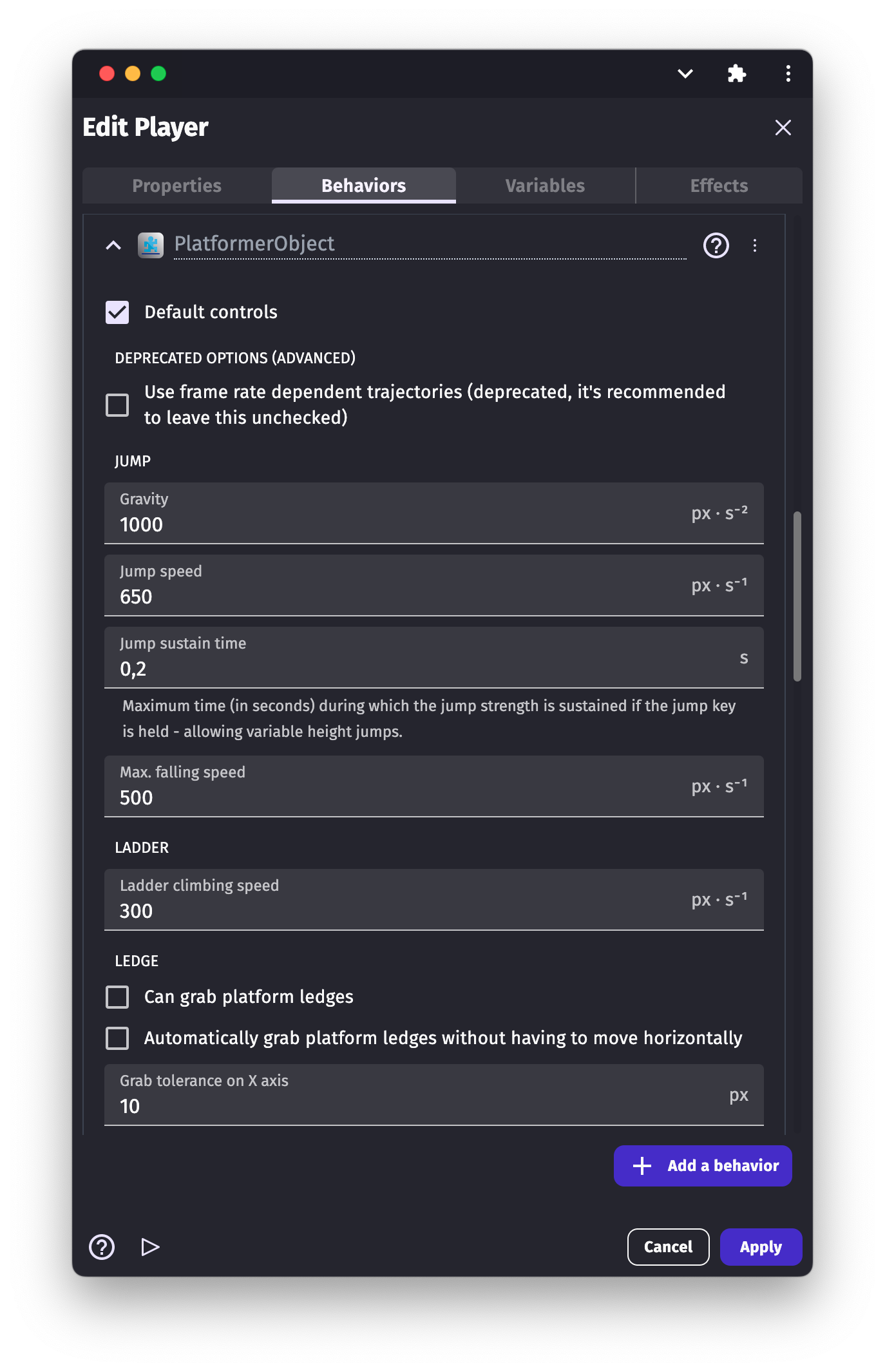The height and width of the screenshot is (1372, 885).
Task: Click the PlatformerObject behavior icon
Action: [x=151, y=245]
